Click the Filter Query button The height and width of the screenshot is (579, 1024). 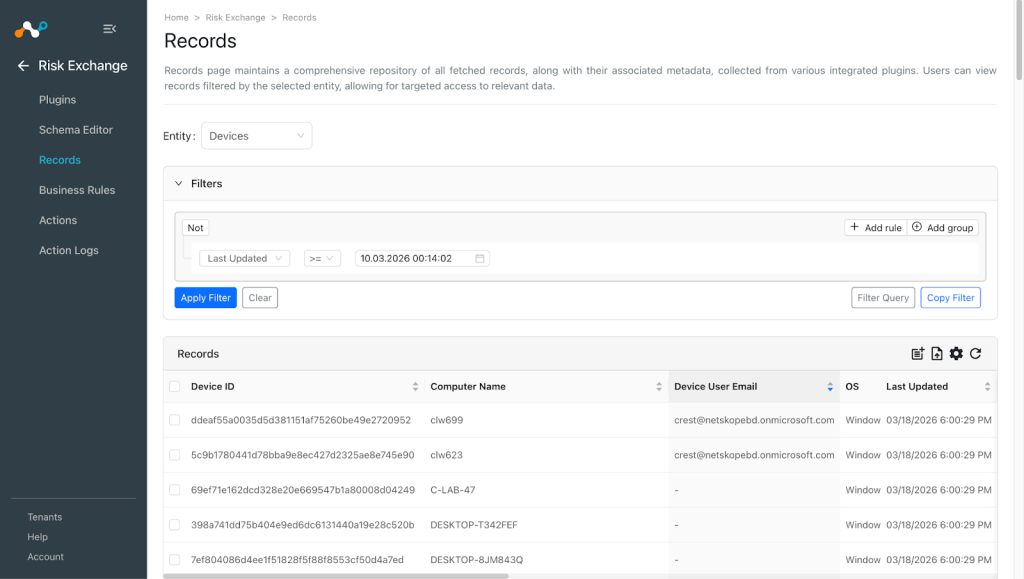883,298
